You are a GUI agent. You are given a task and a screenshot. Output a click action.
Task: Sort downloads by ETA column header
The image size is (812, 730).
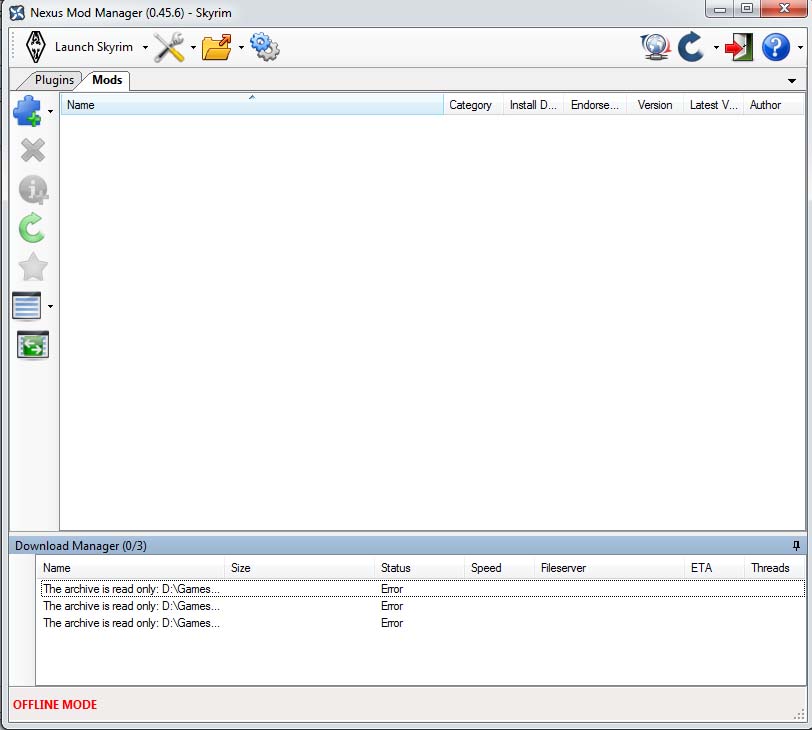point(714,568)
